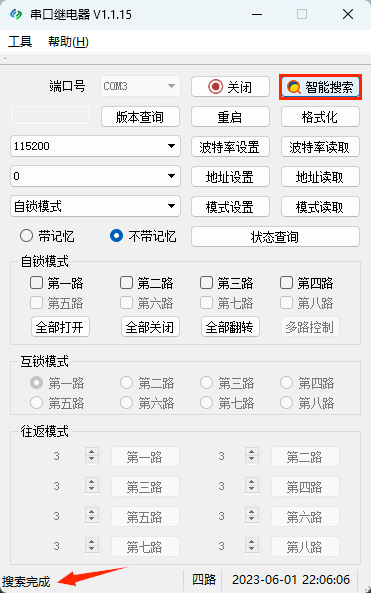Choose the 不带记忆 radio option

pos(116,236)
